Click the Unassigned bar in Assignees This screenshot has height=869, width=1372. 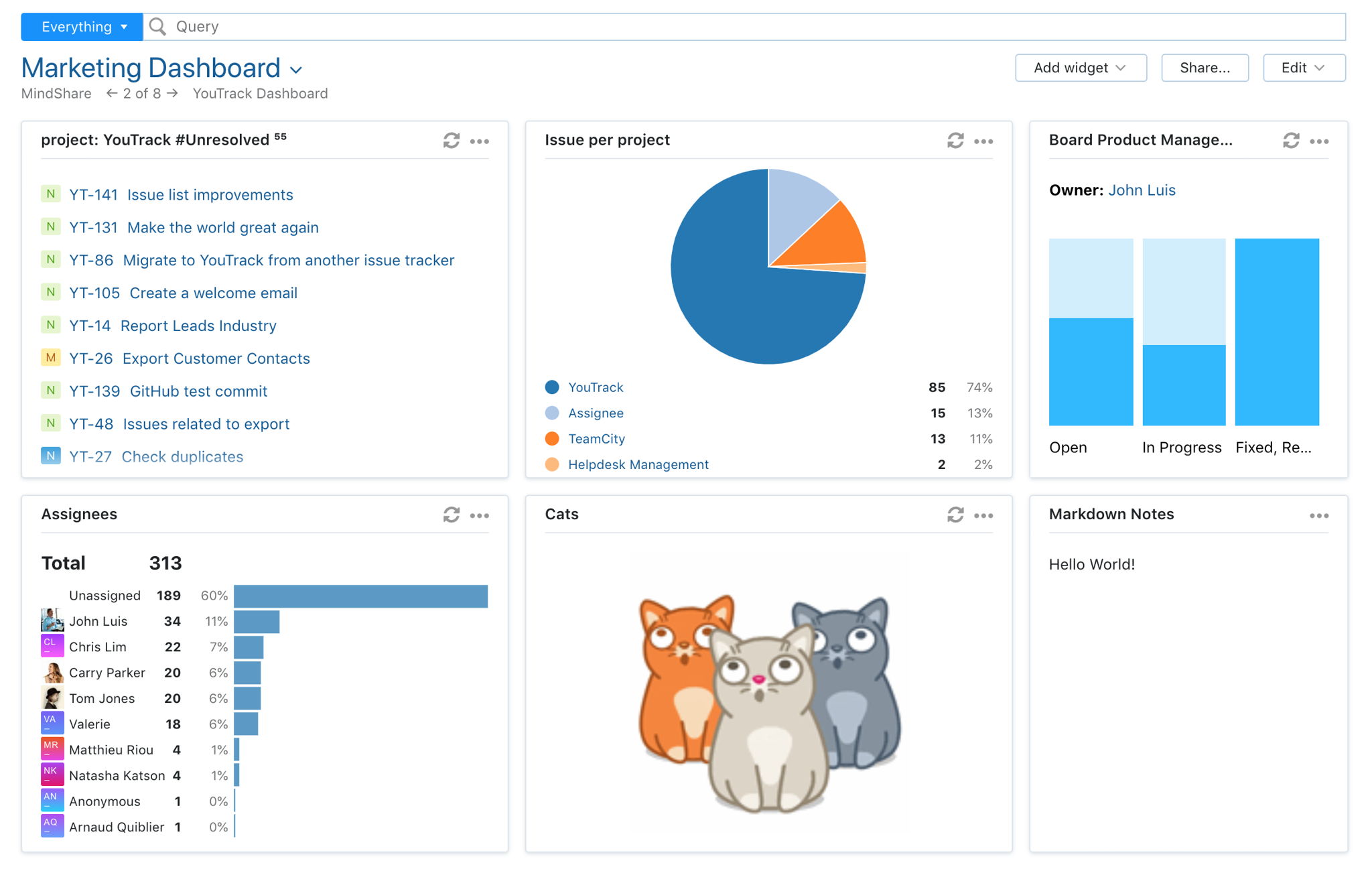(x=360, y=596)
